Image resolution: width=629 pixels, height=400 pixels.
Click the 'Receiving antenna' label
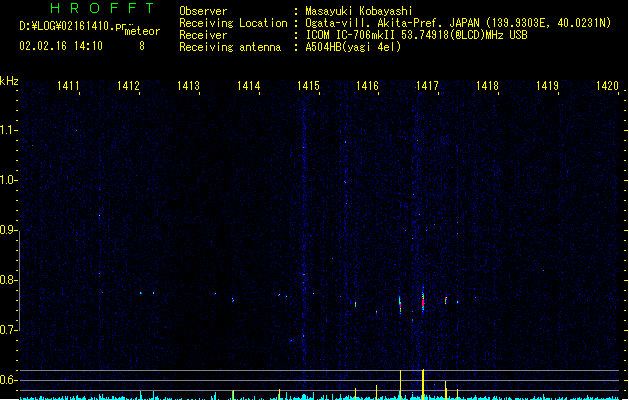[x=230, y=47]
